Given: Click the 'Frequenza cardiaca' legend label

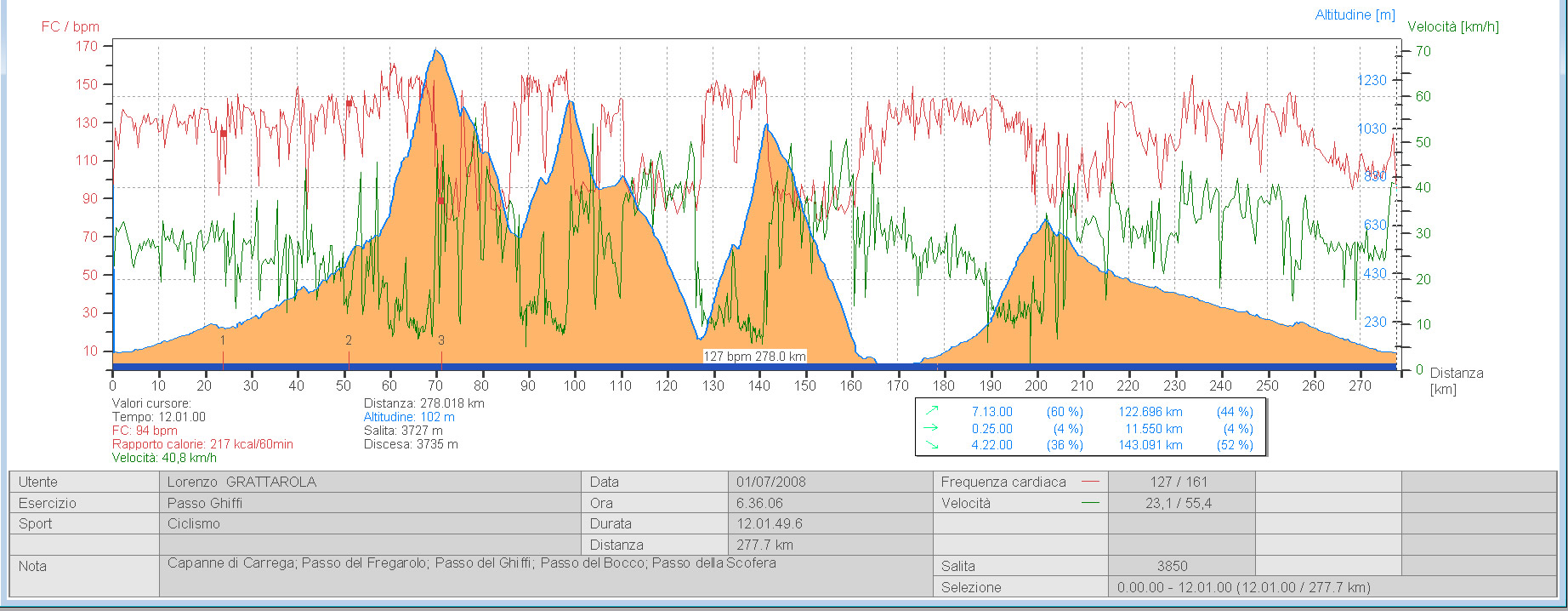Looking at the screenshot, I should (x=1003, y=482).
